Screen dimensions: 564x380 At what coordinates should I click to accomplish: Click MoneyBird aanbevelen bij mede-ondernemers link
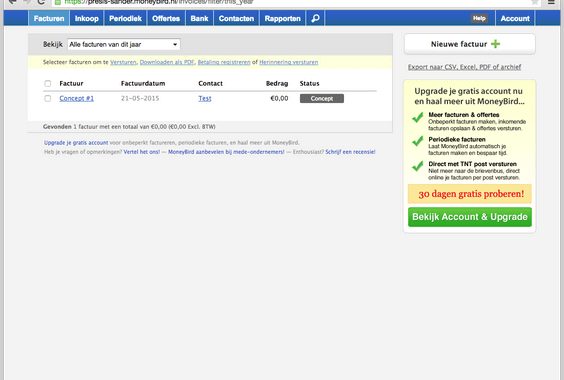226,152
